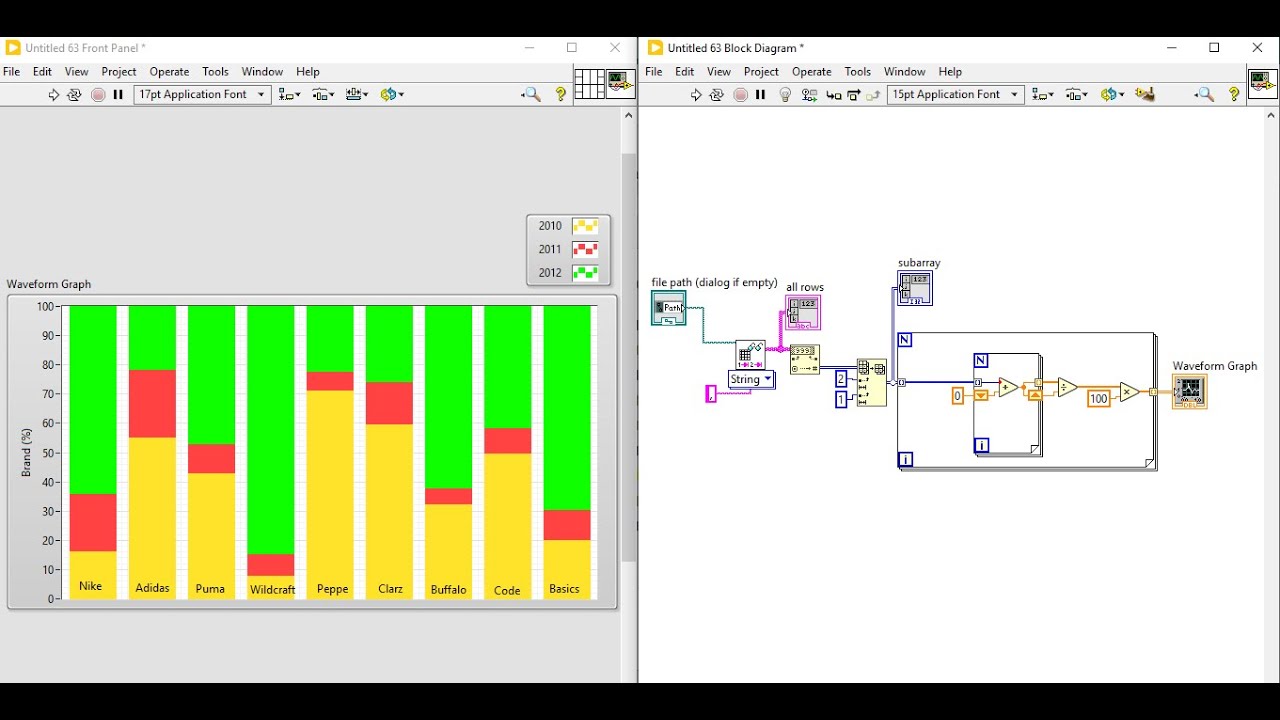Viewport: 1280px width, 720px height.
Task: Click the numeric constant 0
Action: [957, 396]
